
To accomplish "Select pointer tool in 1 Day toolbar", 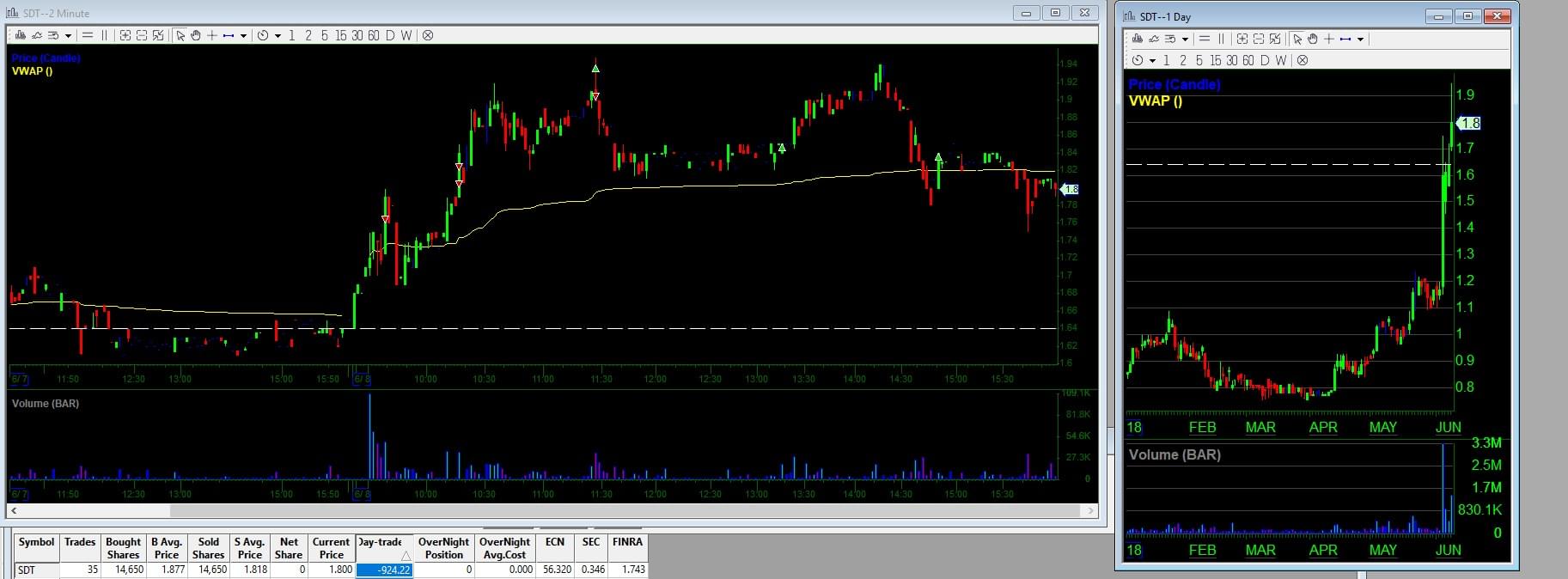I will click(x=1297, y=39).
